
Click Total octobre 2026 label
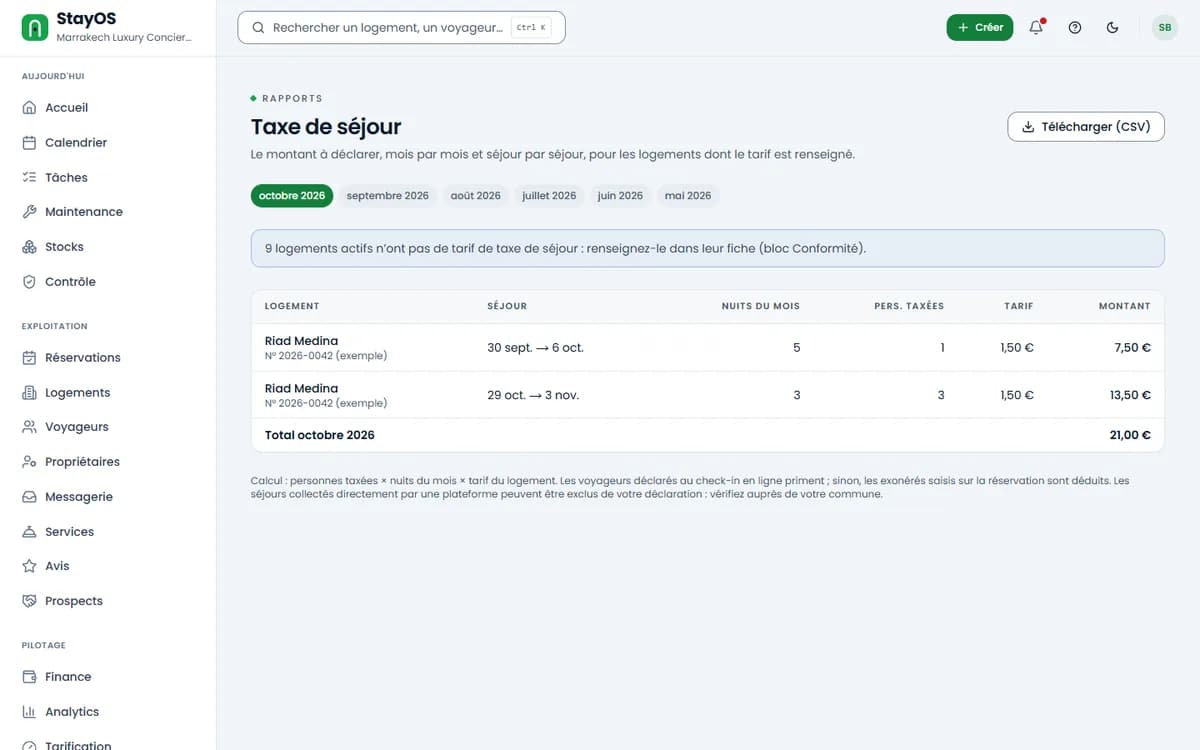point(320,435)
